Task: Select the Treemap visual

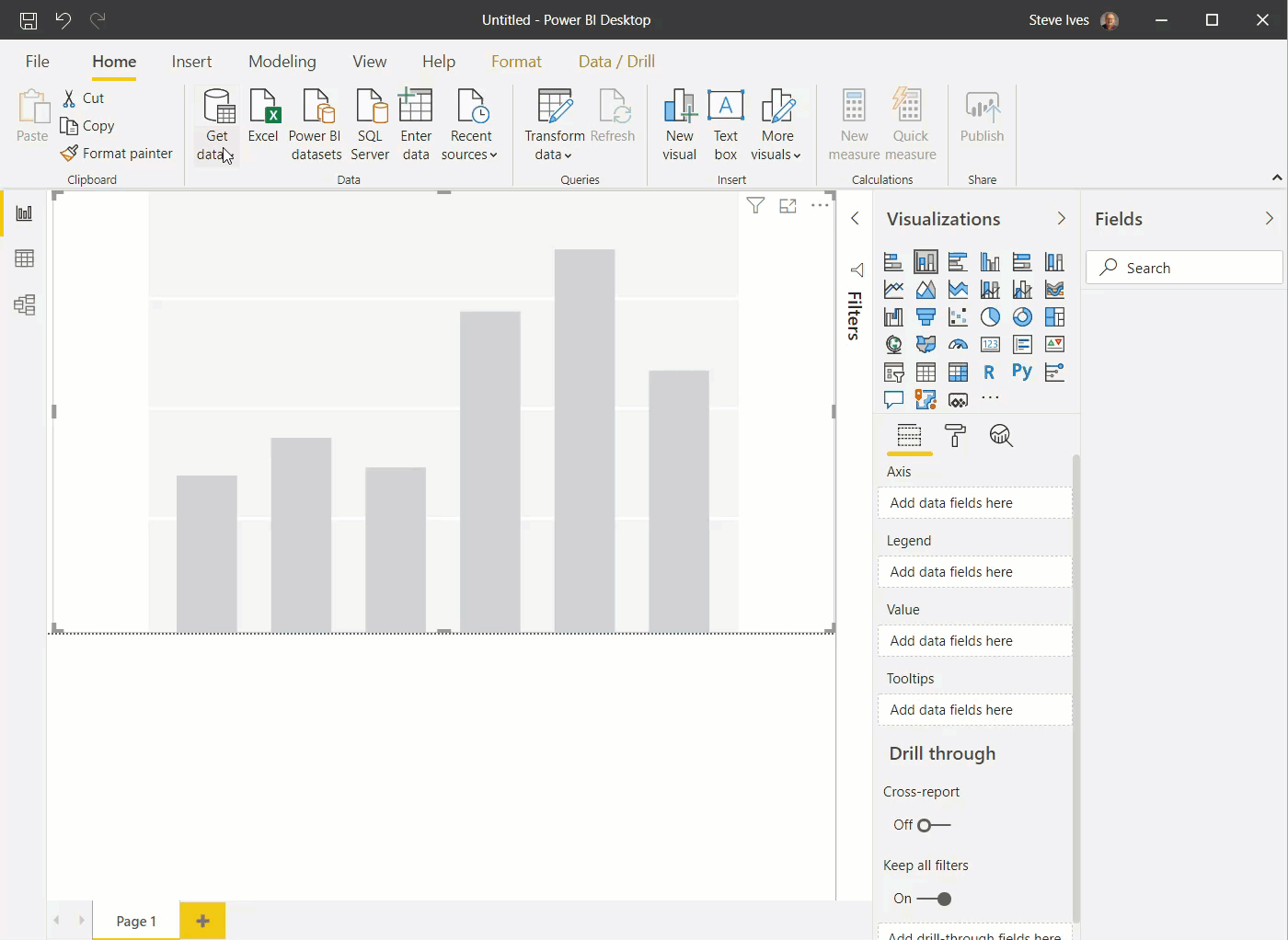Action: click(x=1054, y=316)
